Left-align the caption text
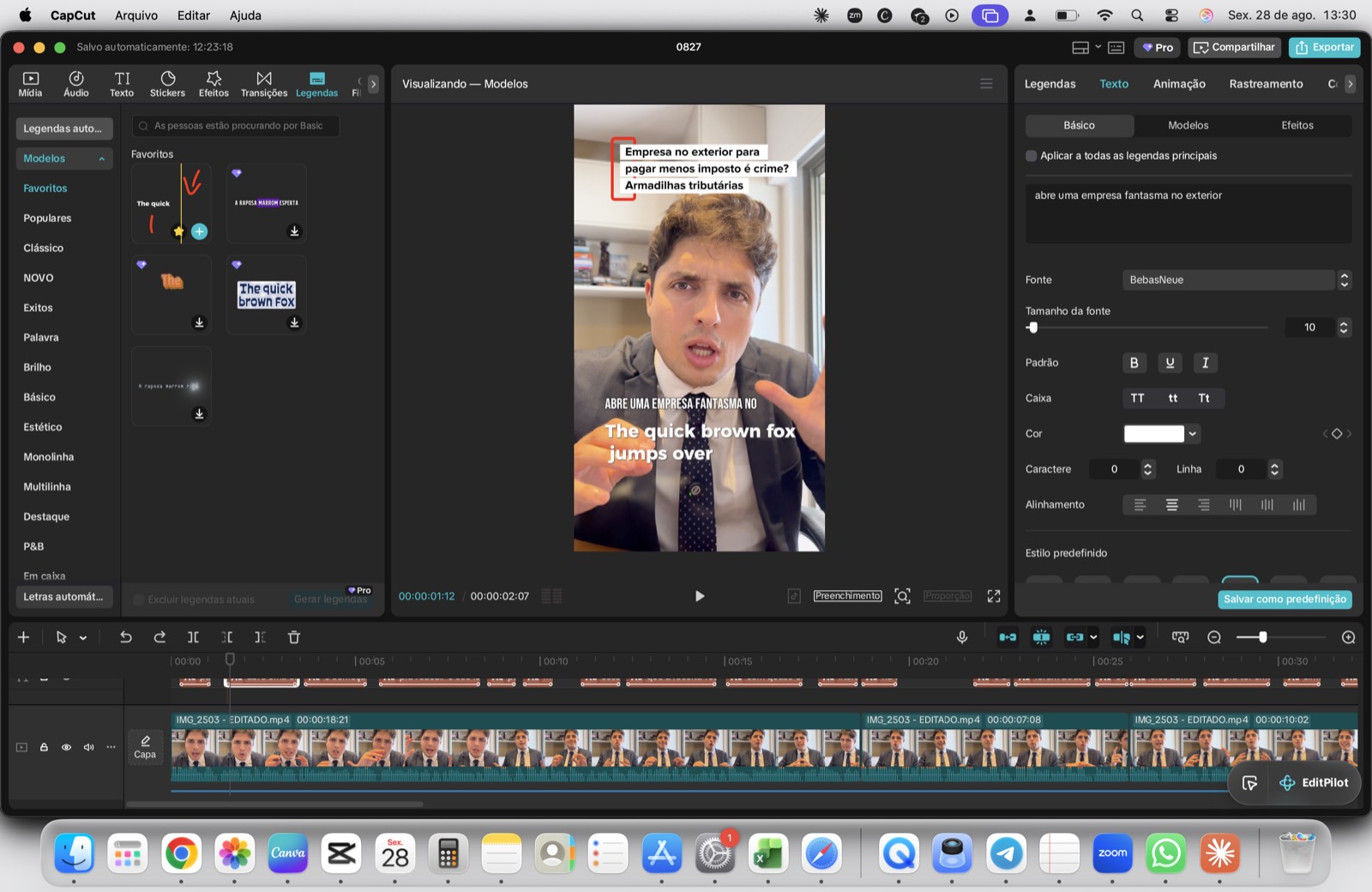 1140,505
